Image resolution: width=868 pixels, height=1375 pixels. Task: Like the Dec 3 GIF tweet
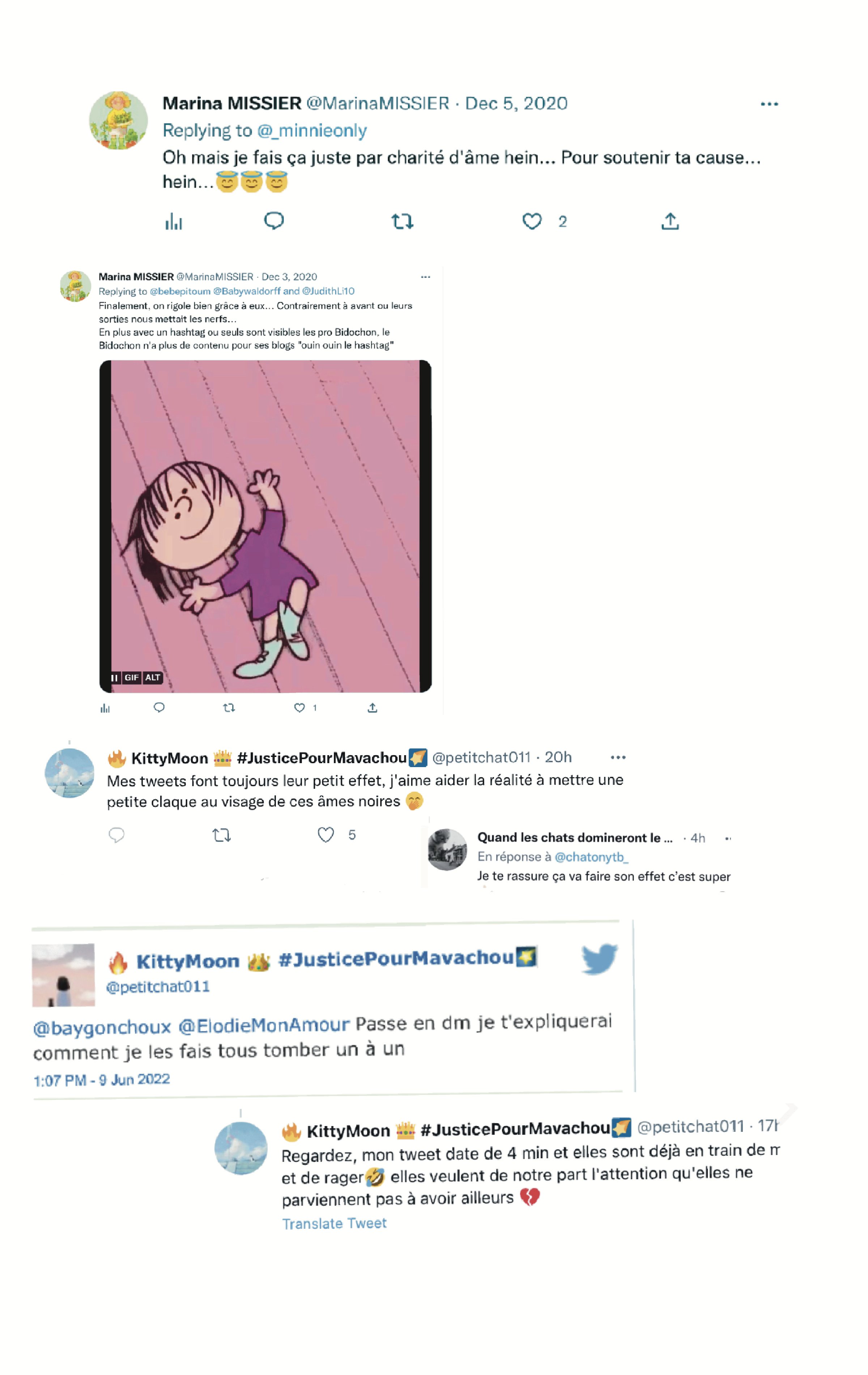coord(299,708)
